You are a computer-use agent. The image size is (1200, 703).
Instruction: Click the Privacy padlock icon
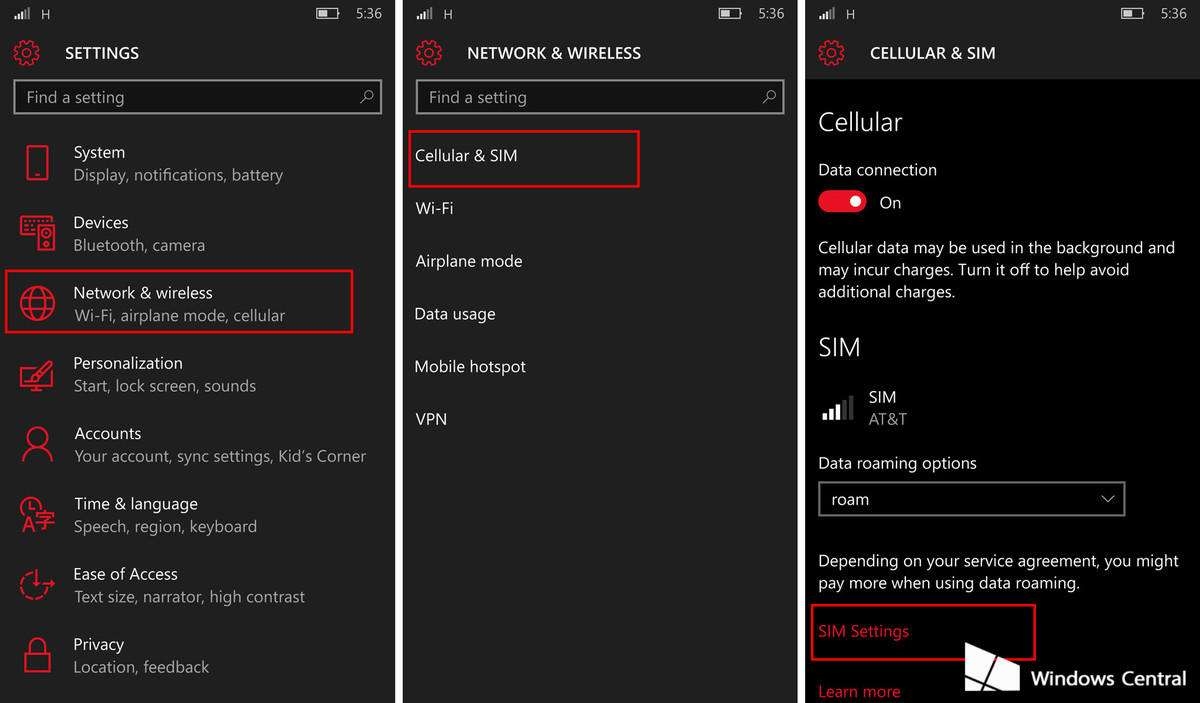(x=37, y=655)
